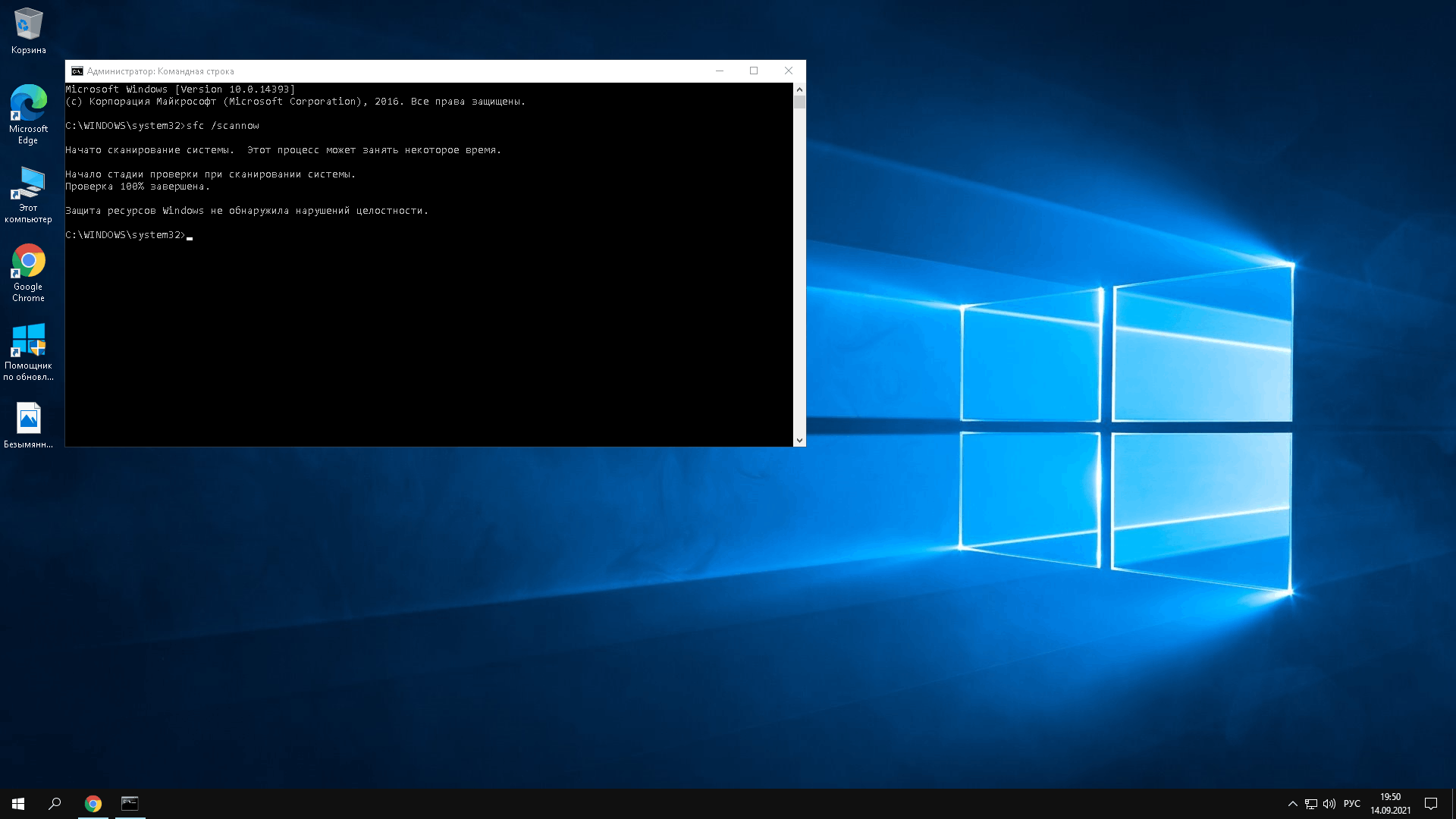Click the 'Защита ресурсов Windows' result line
This screenshot has height=819, width=1456.
point(247,211)
